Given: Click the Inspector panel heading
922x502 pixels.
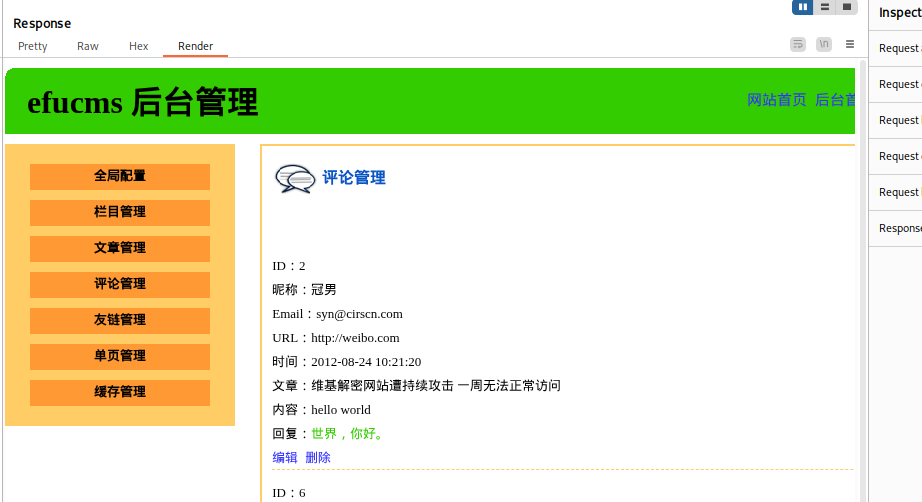Looking at the screenshot, I should point(900,12).
